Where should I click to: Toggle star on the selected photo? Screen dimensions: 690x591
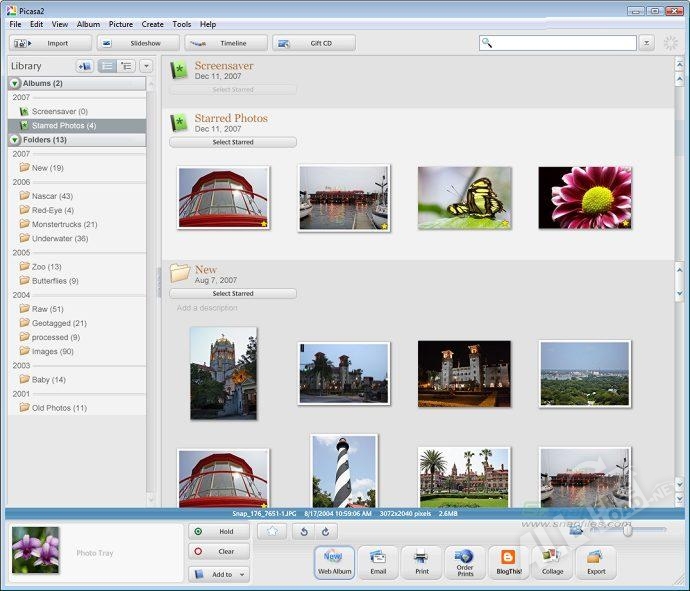pyautogui.click(x=271, y=532)
